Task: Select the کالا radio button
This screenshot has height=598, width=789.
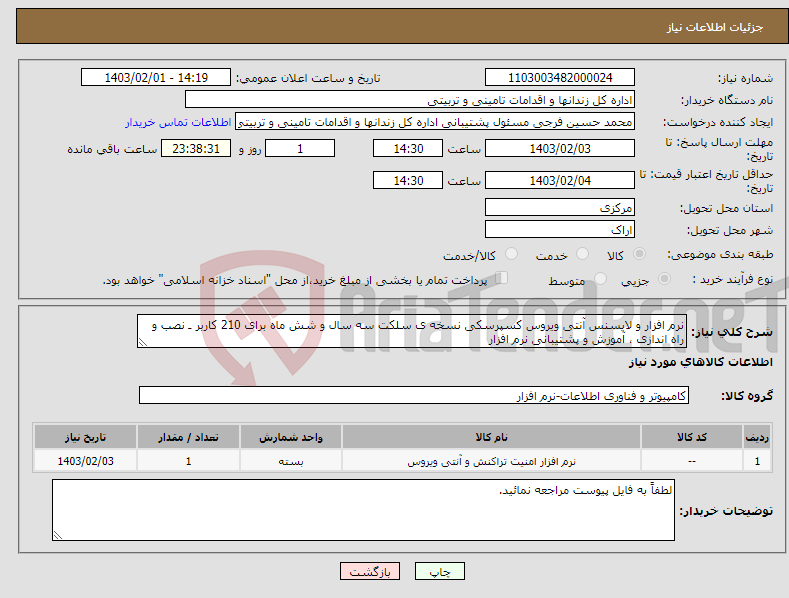Action: coord(639,254)
